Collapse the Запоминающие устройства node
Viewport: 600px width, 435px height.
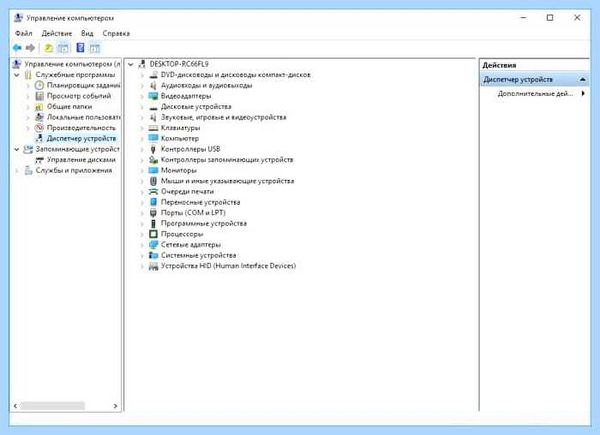tap(17, 149)
